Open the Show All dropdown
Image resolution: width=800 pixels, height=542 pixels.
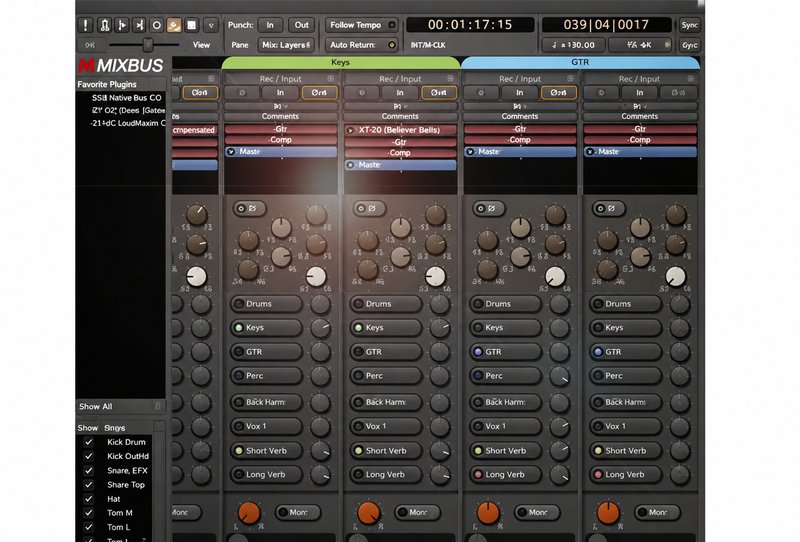point(120,406)
